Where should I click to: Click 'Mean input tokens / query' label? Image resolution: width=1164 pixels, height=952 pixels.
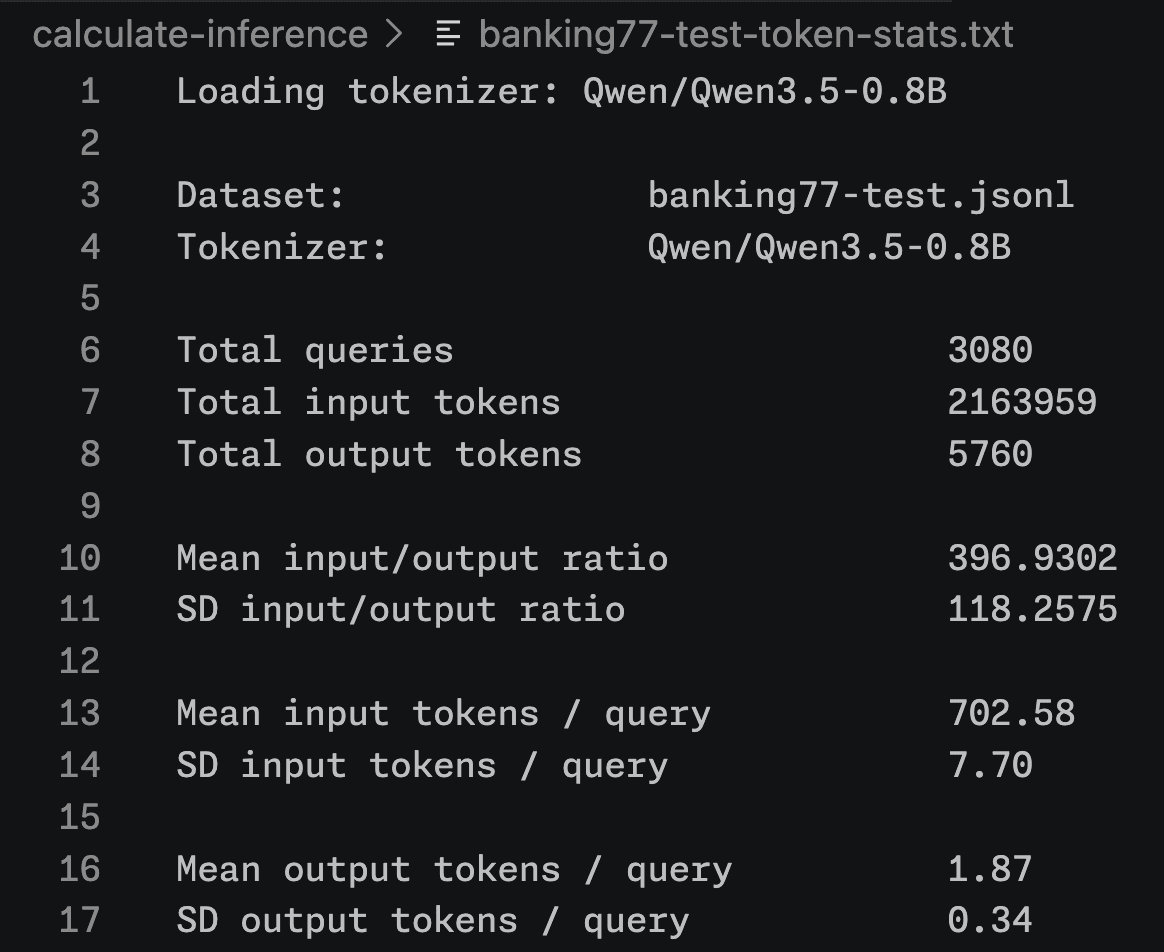click(443, 714)
